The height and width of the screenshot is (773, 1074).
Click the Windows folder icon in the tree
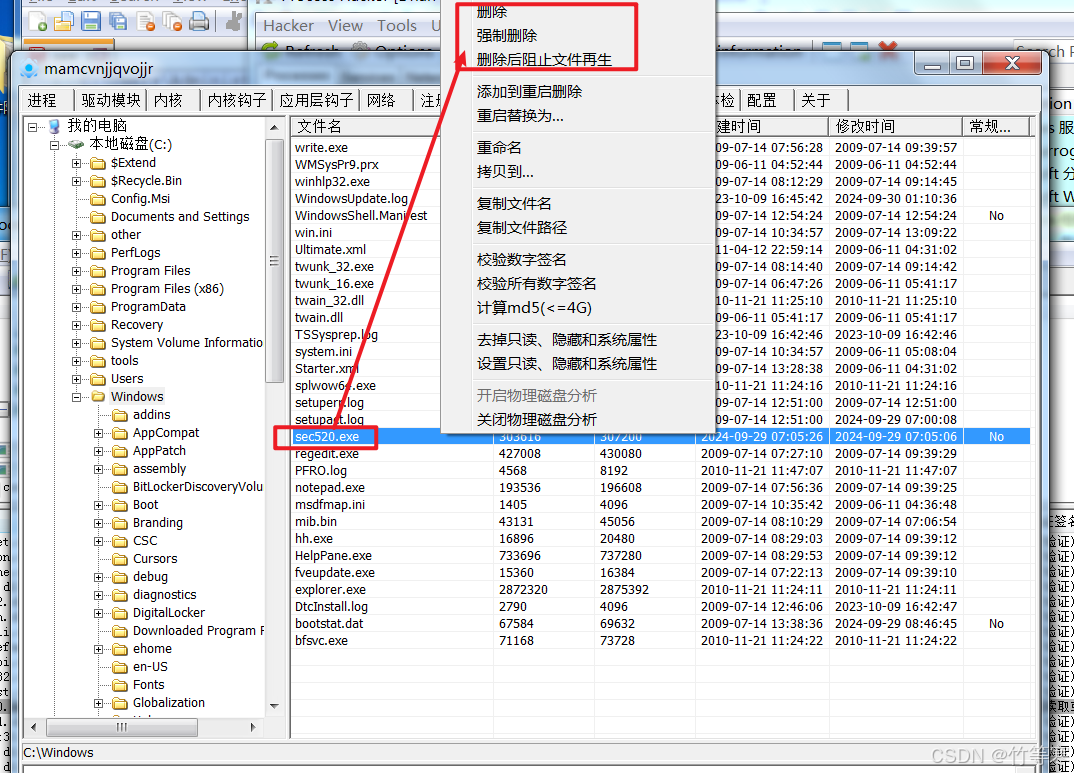click(x=99, y=397)
